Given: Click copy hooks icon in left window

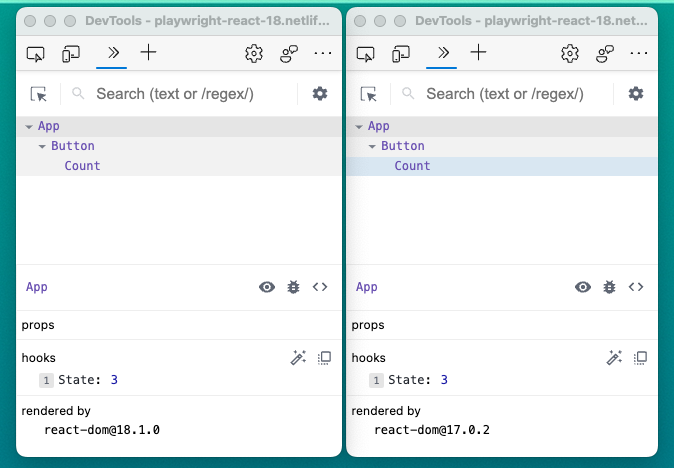Looking at the screenshot, I should pos(325,358).
